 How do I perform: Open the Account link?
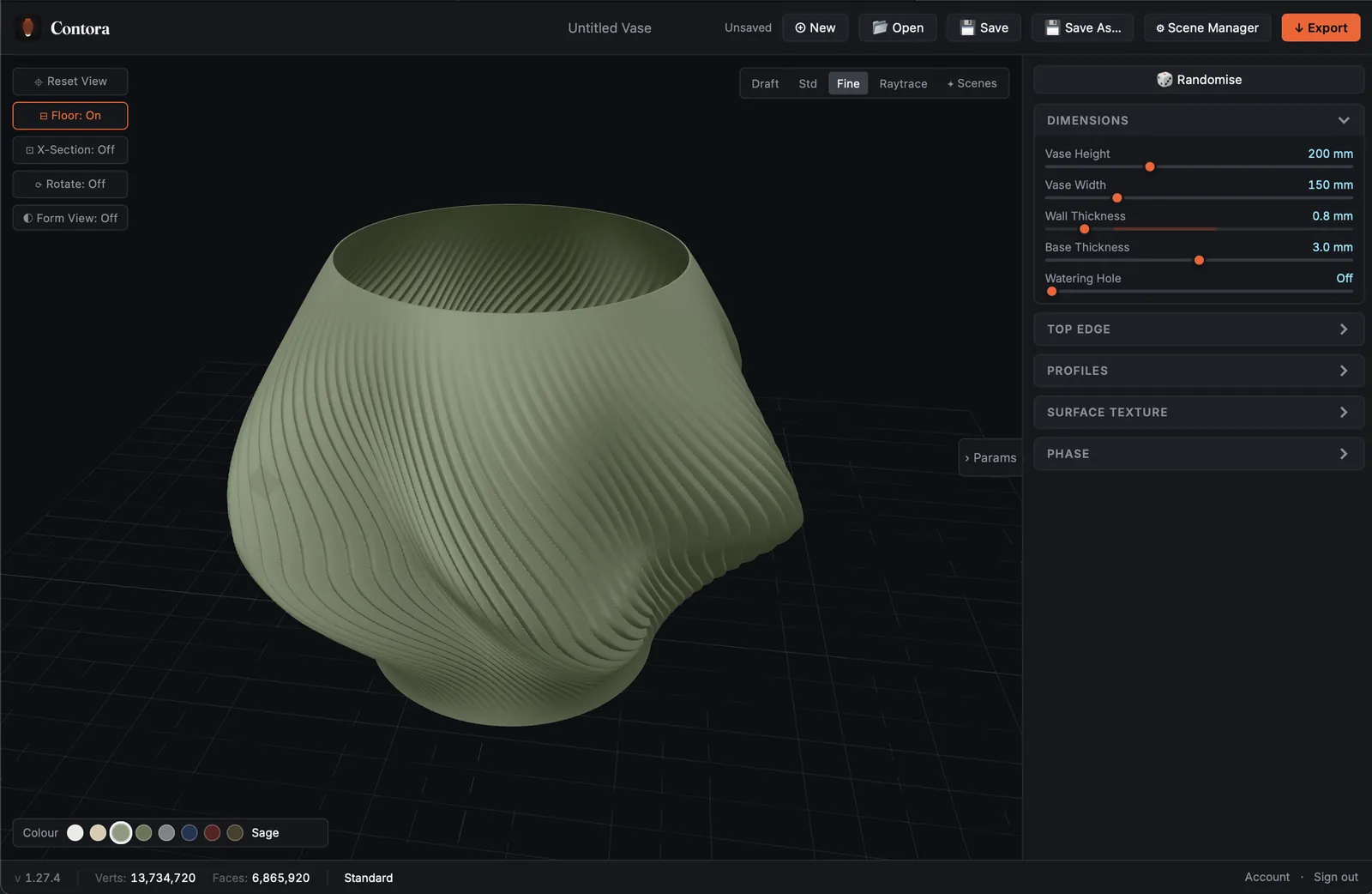pos(1267,877)
